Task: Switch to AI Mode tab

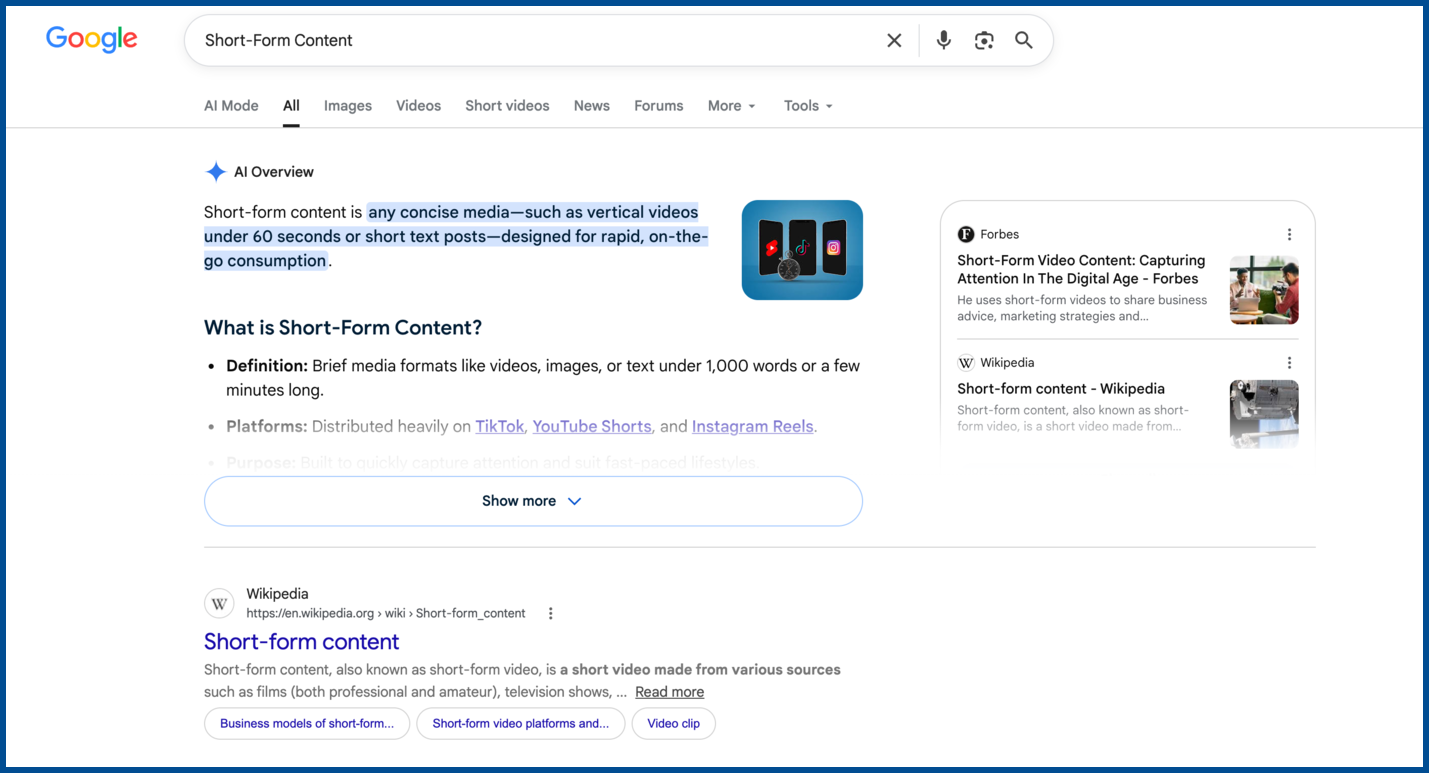Action: pos(231,106)
